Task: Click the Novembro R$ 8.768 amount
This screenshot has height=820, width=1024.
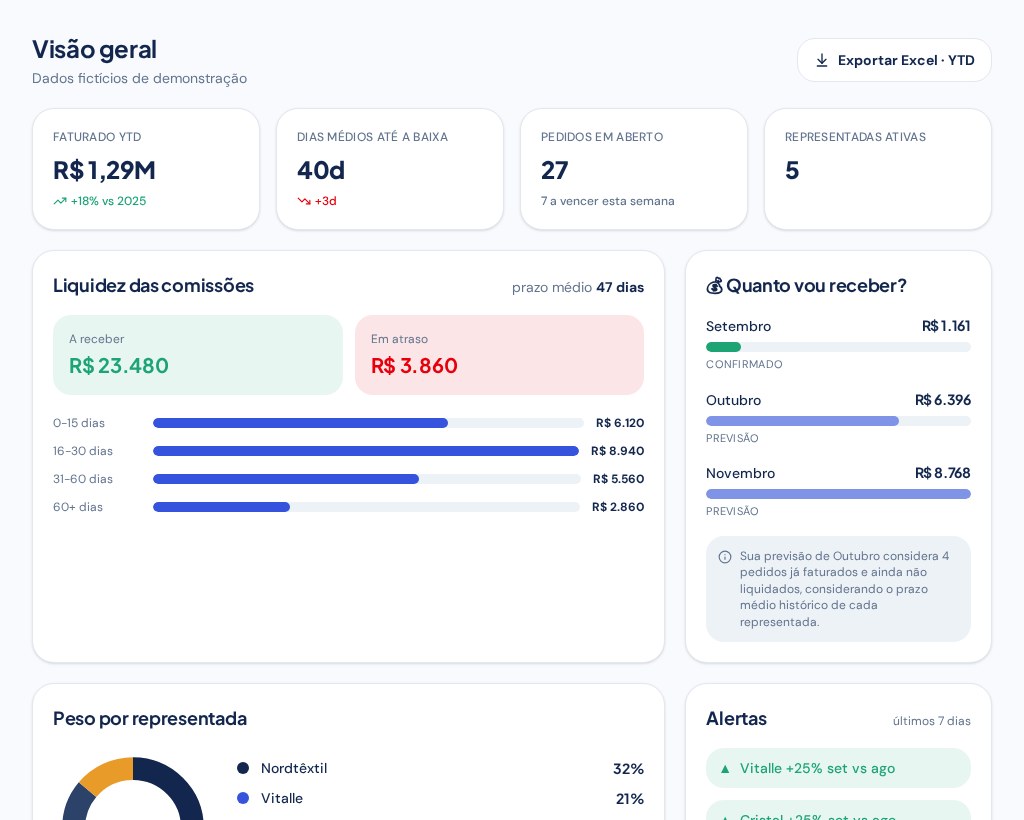Action: (x=943, y=473)
